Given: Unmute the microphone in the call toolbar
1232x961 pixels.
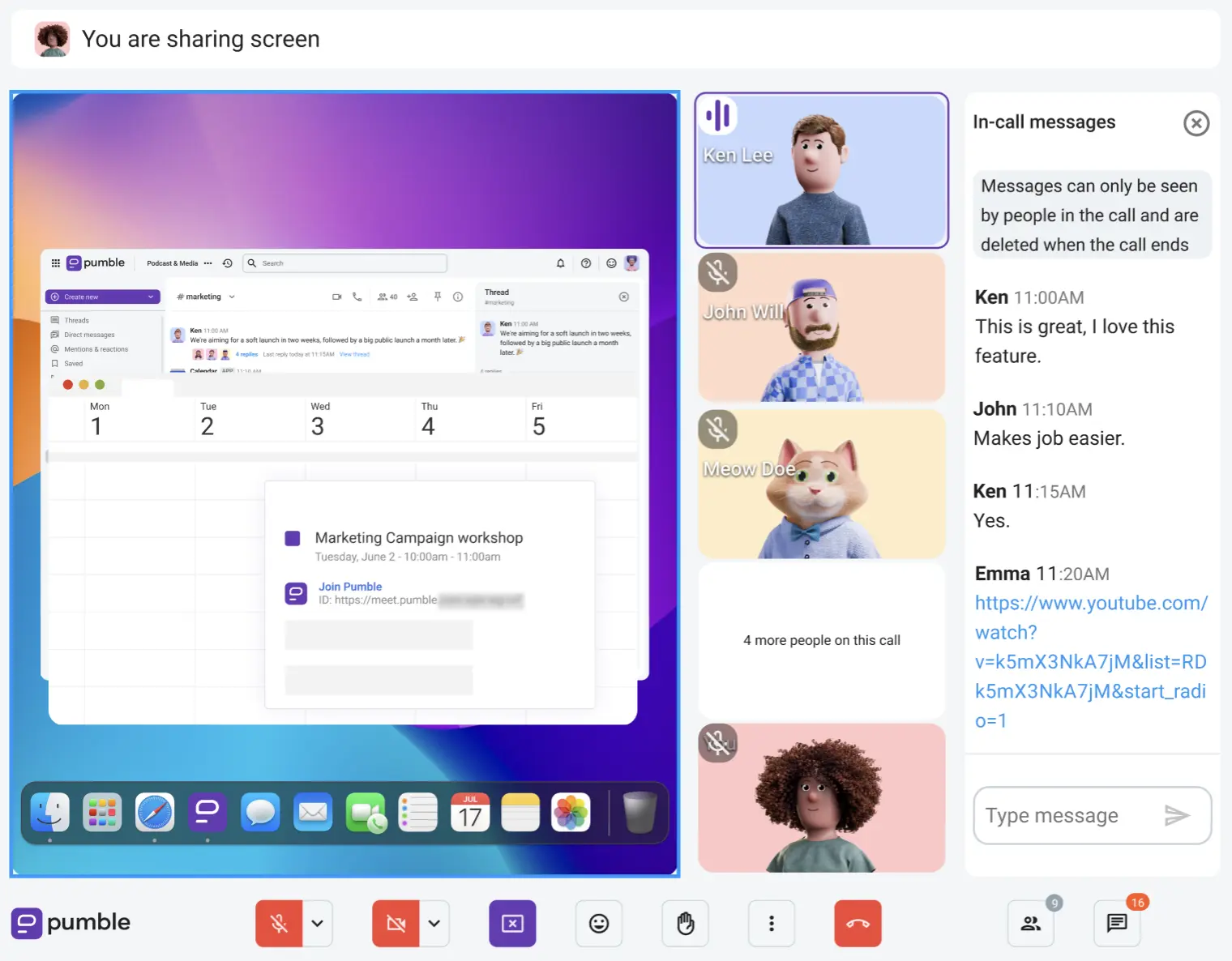Looking at the screenshot, I should click(279, 923).
